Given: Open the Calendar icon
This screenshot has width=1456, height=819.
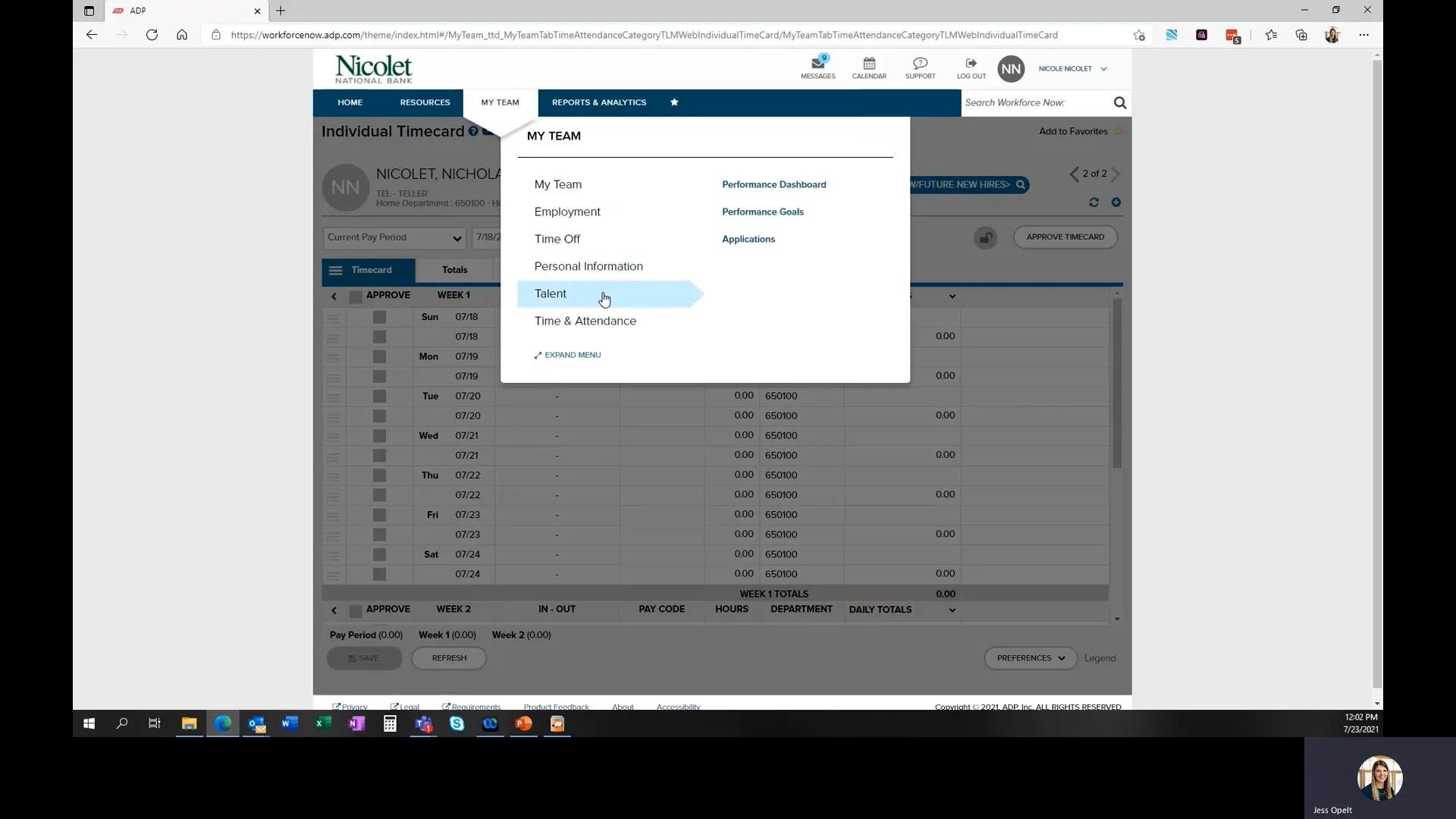Looking at the screenshot, I should pos(869,64).
